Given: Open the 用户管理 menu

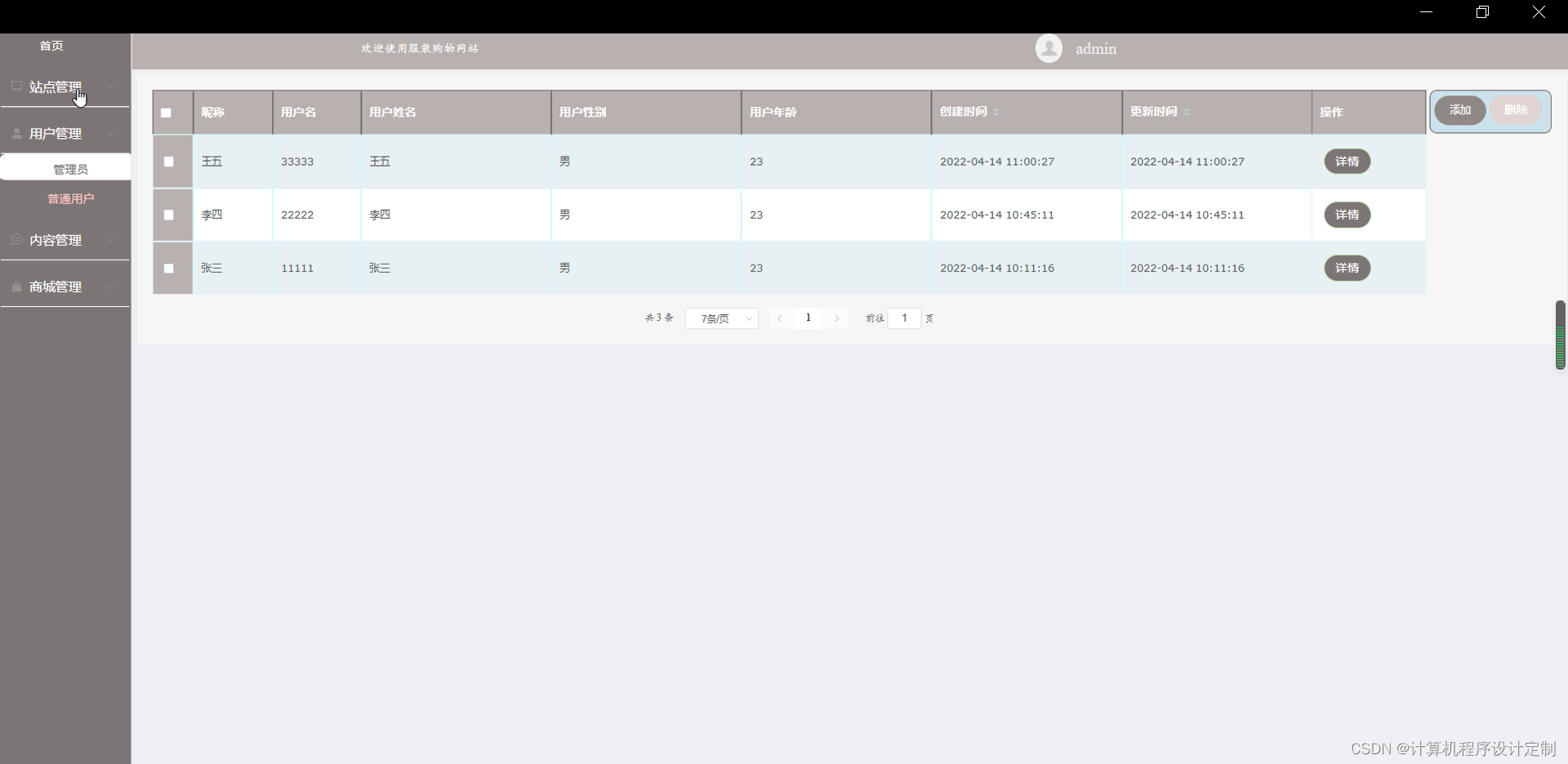Looking at the screenshot, I should 65,134.
